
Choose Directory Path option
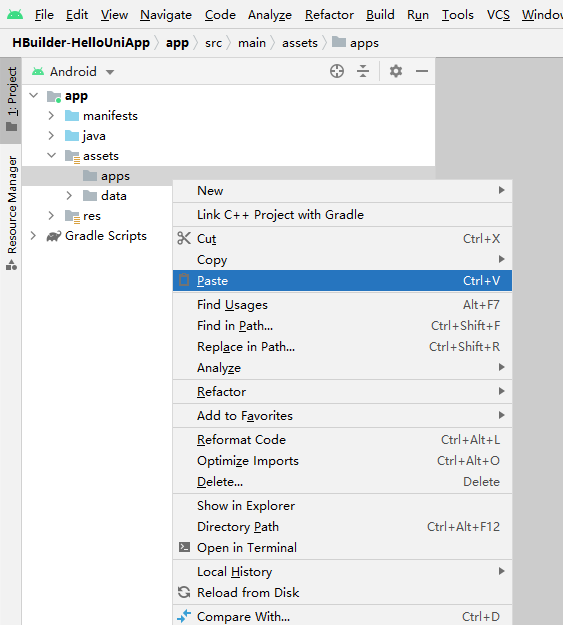click(343, 527)
